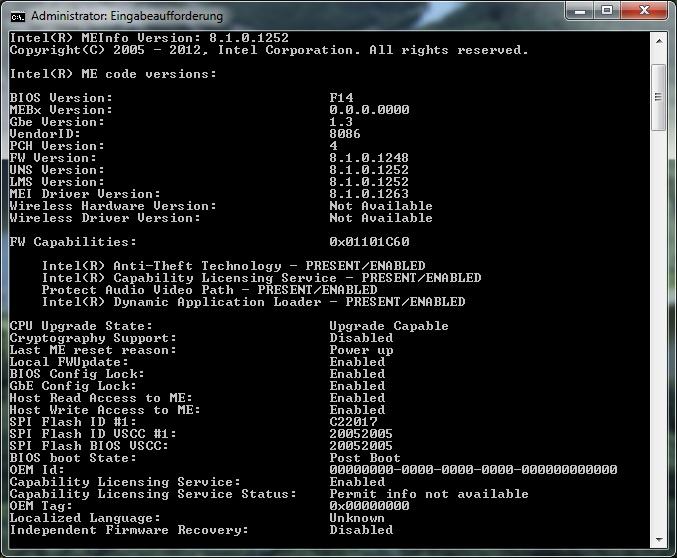Screen dimensions: 677x558
Task: Click the MEBx Version value '0.0.0.0000'
Action: tap(369, 110)
